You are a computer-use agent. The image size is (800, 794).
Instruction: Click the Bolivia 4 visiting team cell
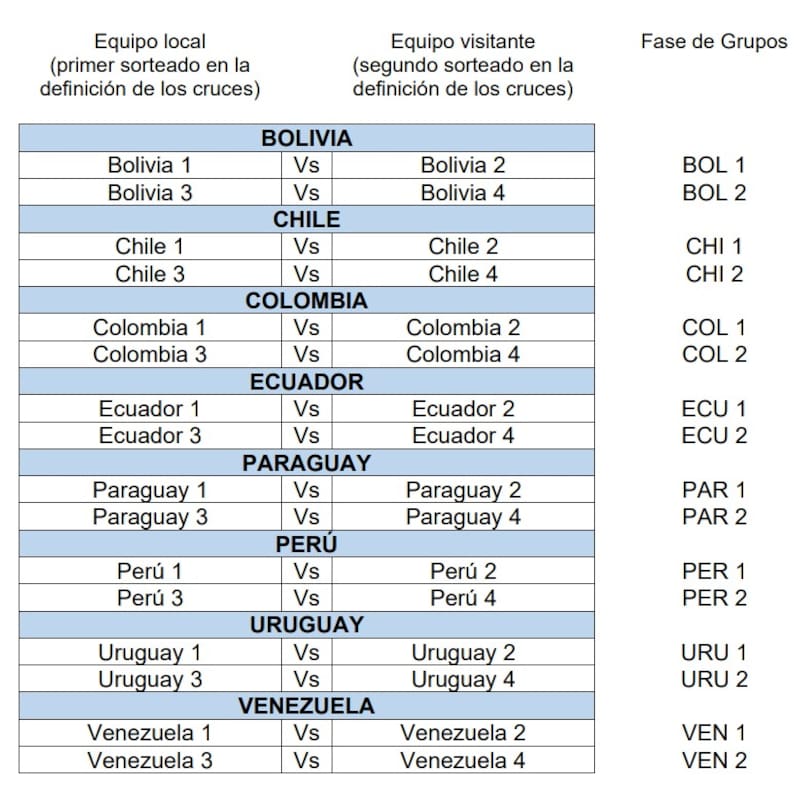coord(463,192)
